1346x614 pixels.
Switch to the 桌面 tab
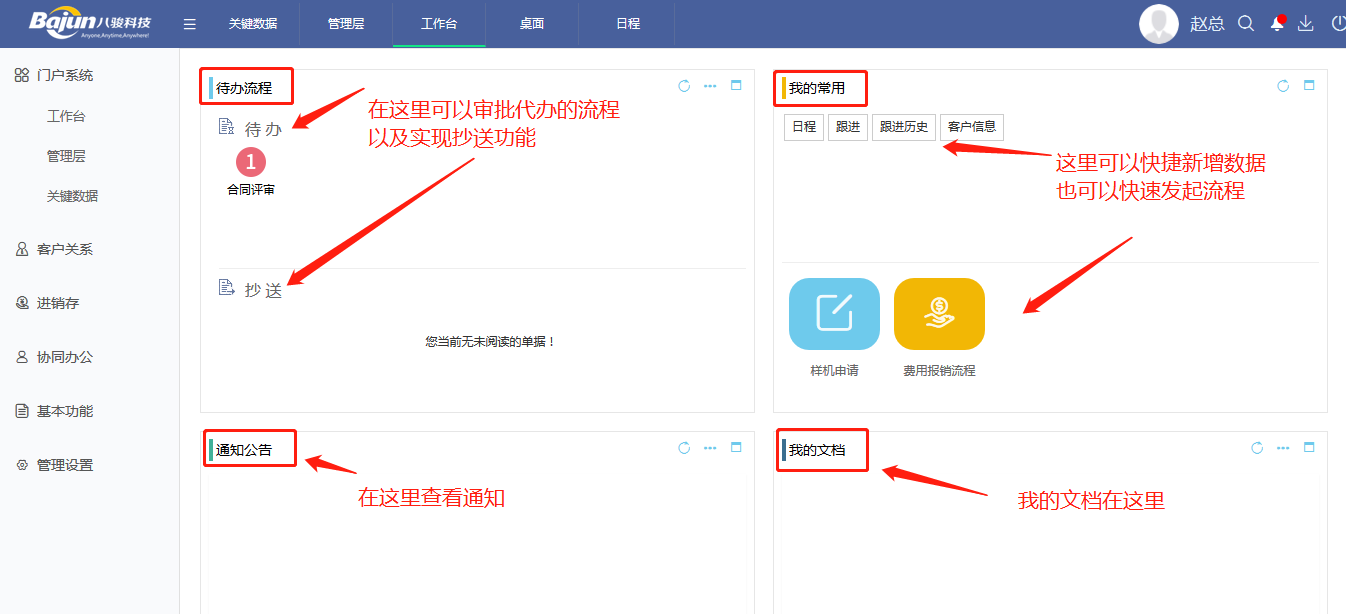[531, 23]
